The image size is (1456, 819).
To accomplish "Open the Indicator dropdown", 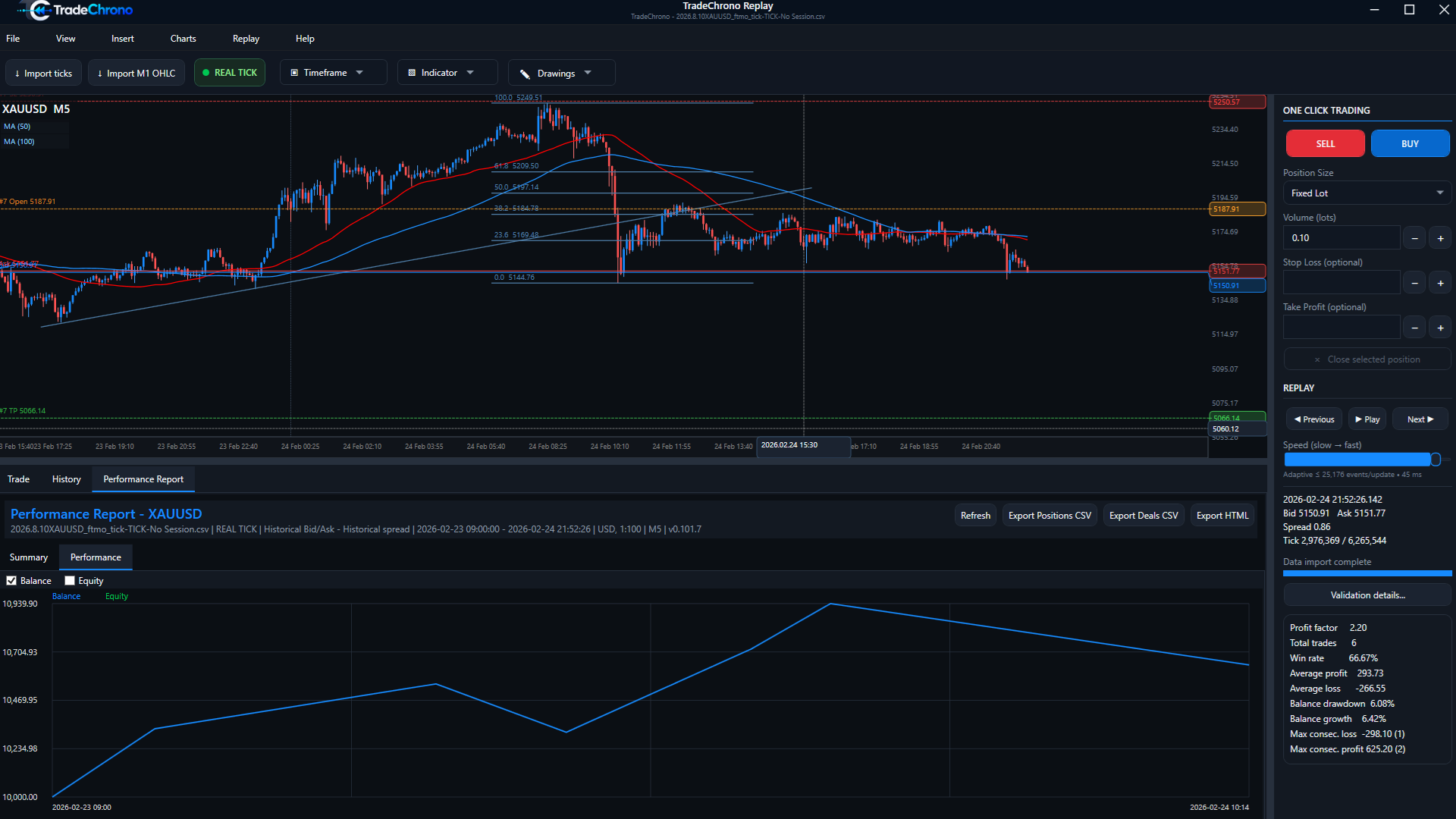I will click(447, 73).
